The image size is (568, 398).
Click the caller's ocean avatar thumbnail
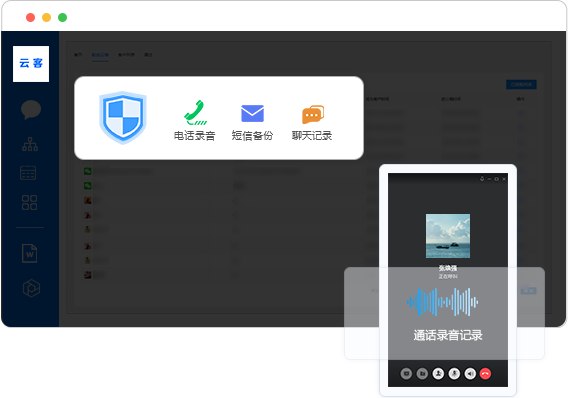coord(448,236)
